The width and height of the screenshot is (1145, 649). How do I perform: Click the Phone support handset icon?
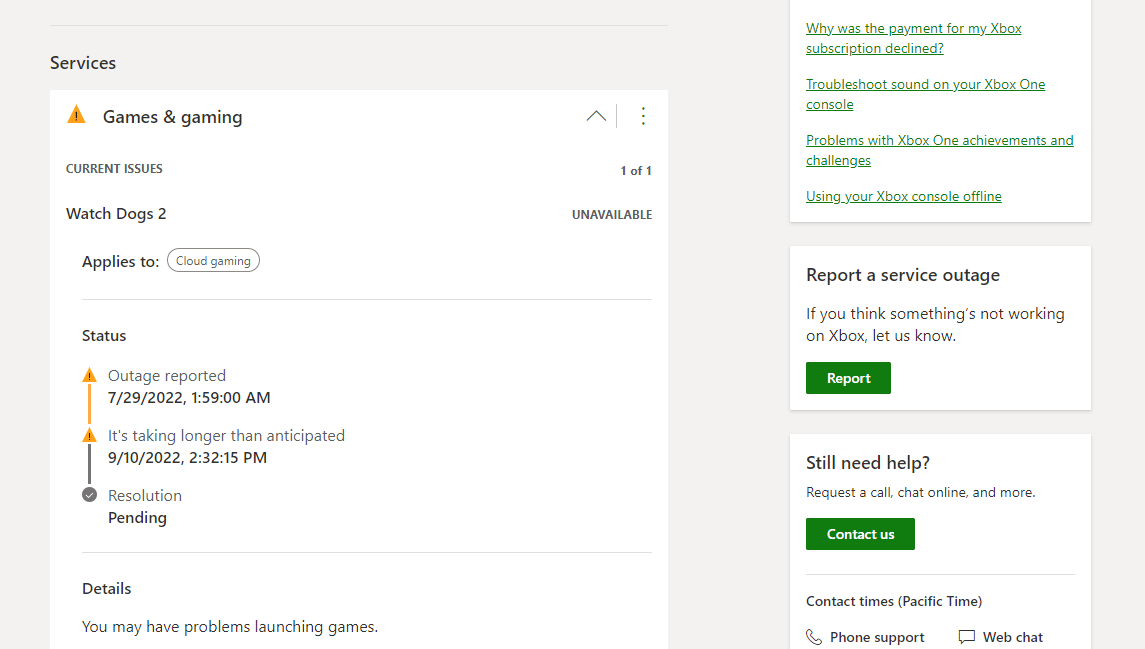(x=812, y=636)
